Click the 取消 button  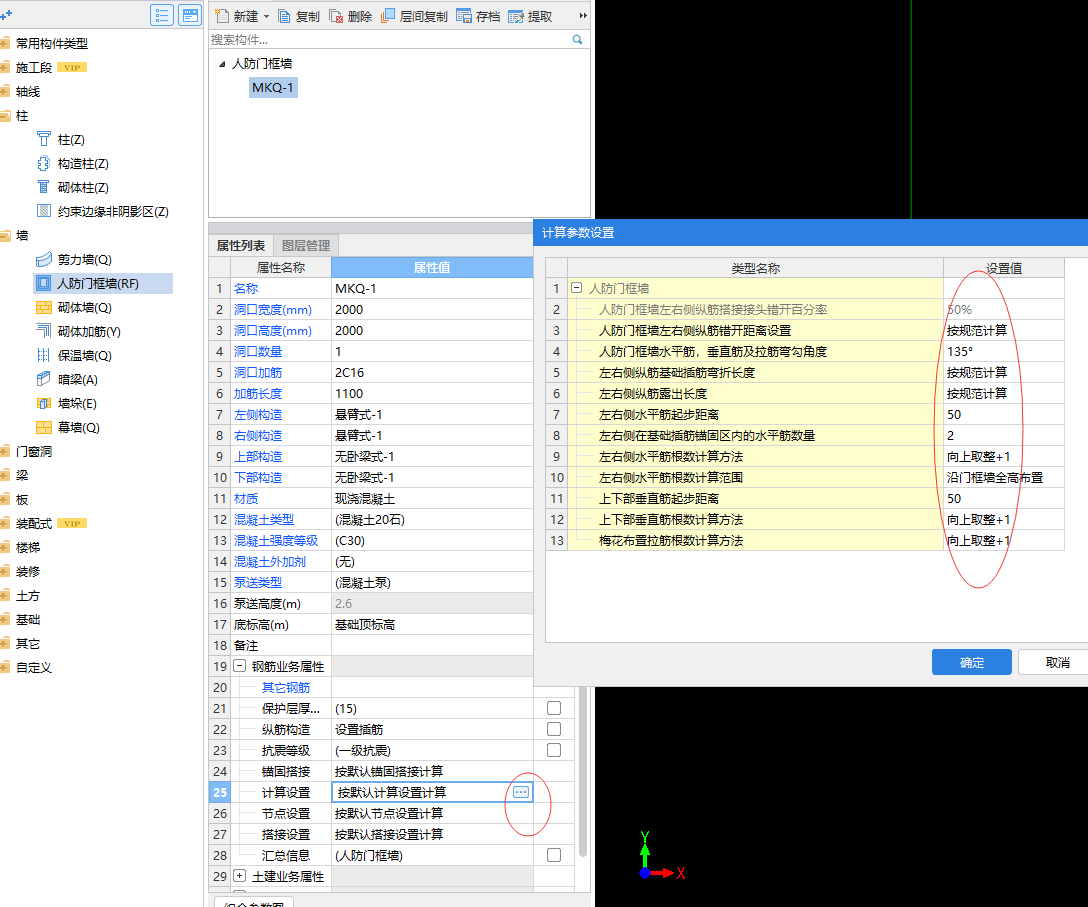pos(1057,662)
